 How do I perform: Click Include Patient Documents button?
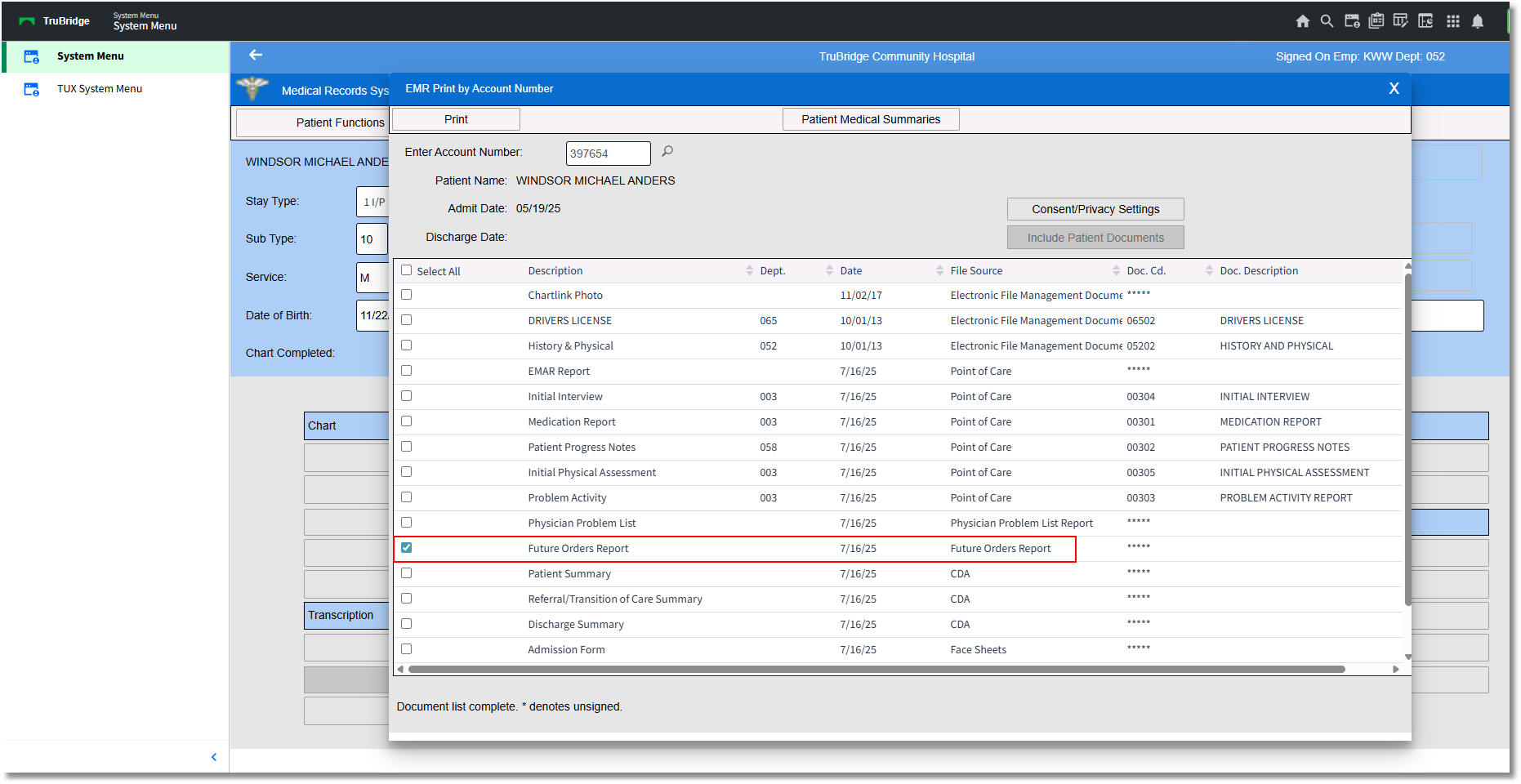tap(1095, 238)
